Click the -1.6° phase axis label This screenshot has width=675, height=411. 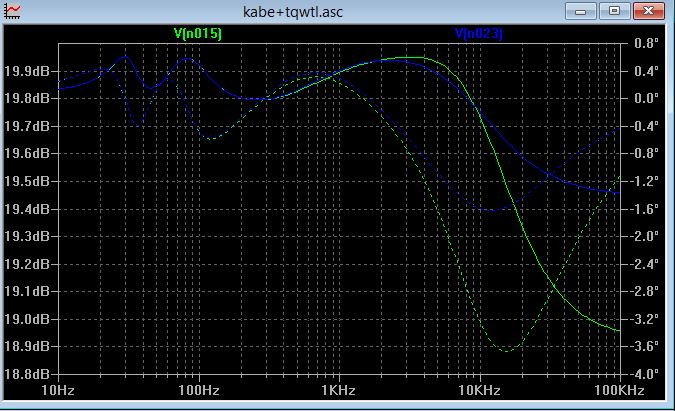643,209
